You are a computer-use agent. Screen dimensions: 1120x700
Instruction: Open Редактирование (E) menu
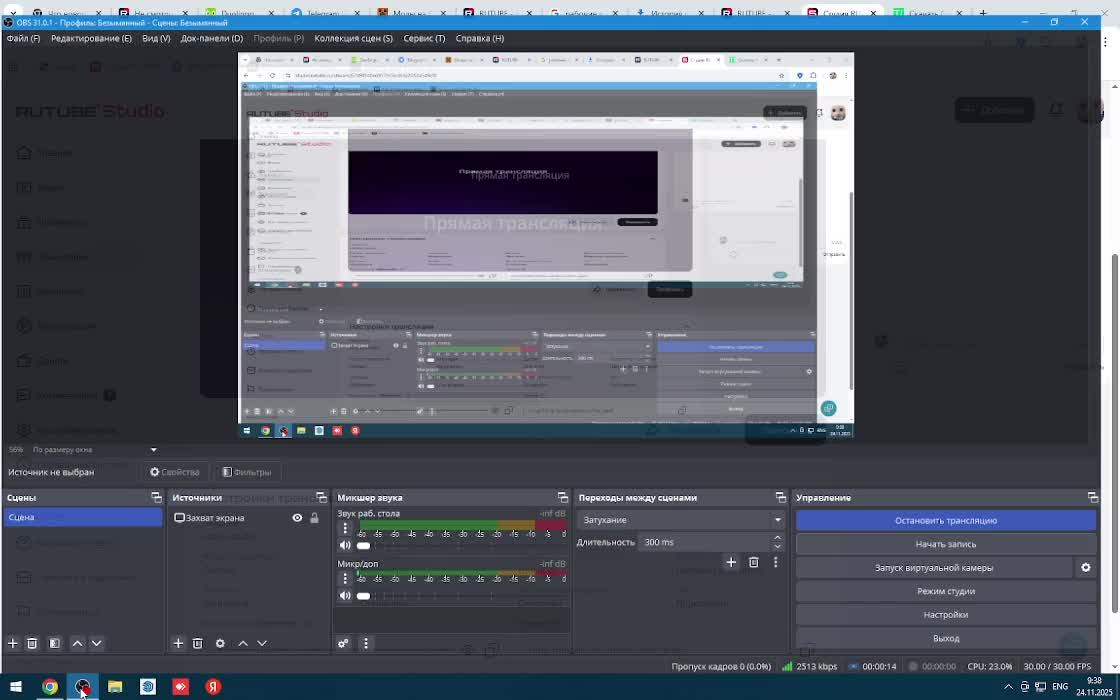(91, 39)
